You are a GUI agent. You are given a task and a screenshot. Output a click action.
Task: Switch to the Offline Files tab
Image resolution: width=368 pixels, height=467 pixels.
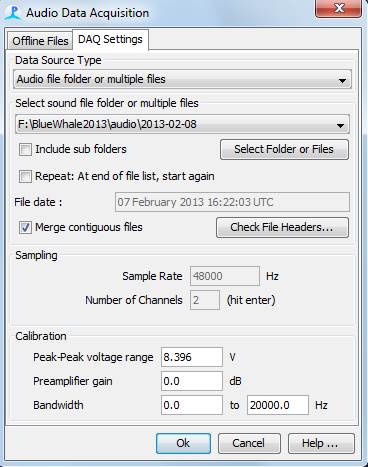[x=40, y=41]
